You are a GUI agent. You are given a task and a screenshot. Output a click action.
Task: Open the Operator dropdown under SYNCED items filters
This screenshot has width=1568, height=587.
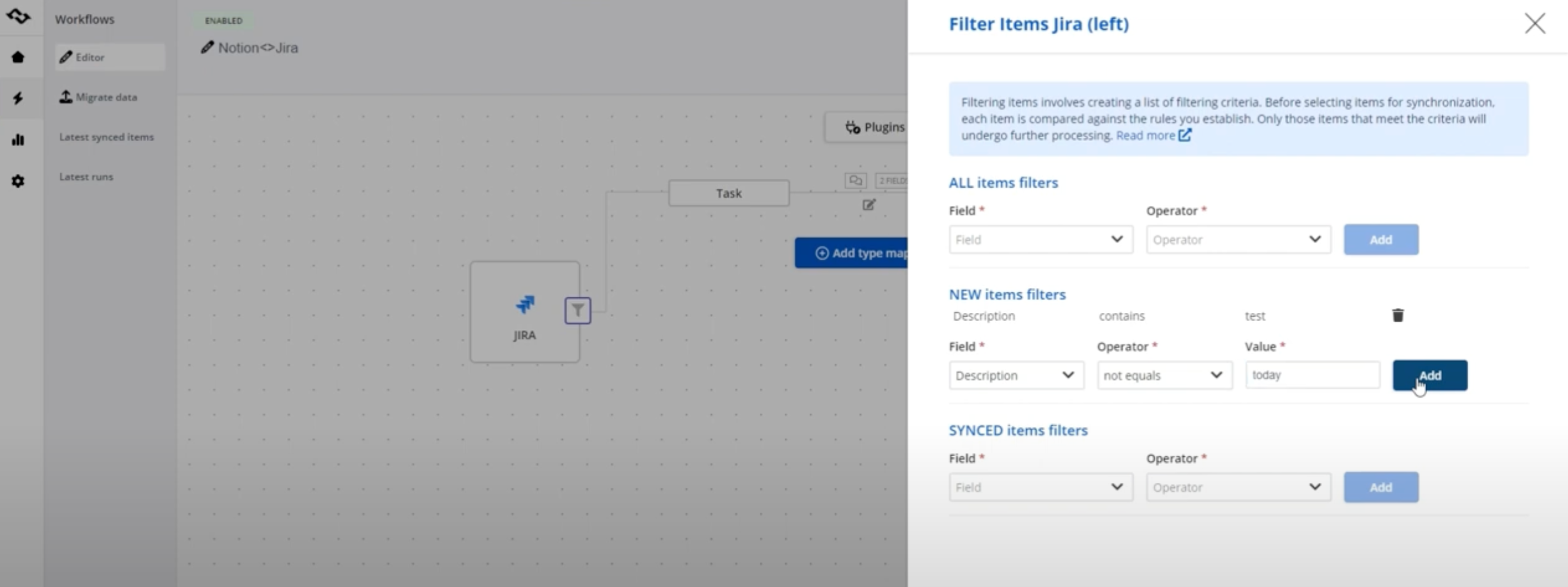click(x=1238, y=487)
